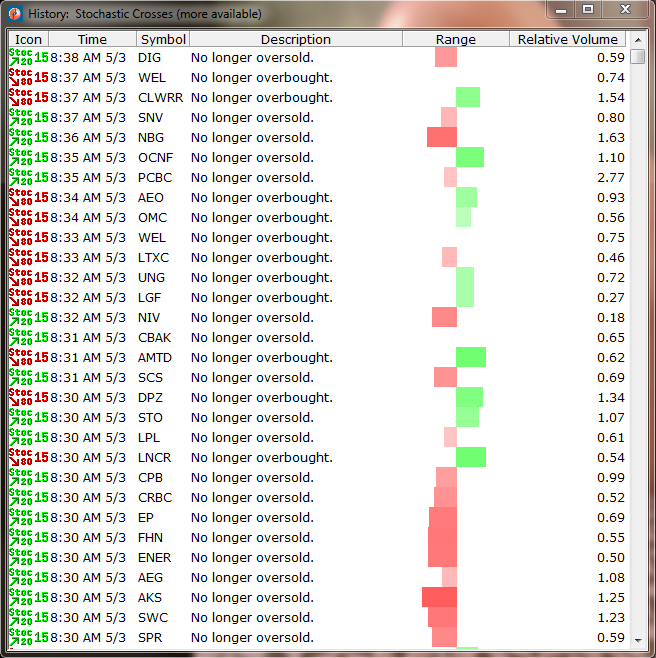This screenshot has width=656, height=658.
Task: Click the stochastic icon in the CLWRR row
Action: pyautogui.click(x=28, y=97)
